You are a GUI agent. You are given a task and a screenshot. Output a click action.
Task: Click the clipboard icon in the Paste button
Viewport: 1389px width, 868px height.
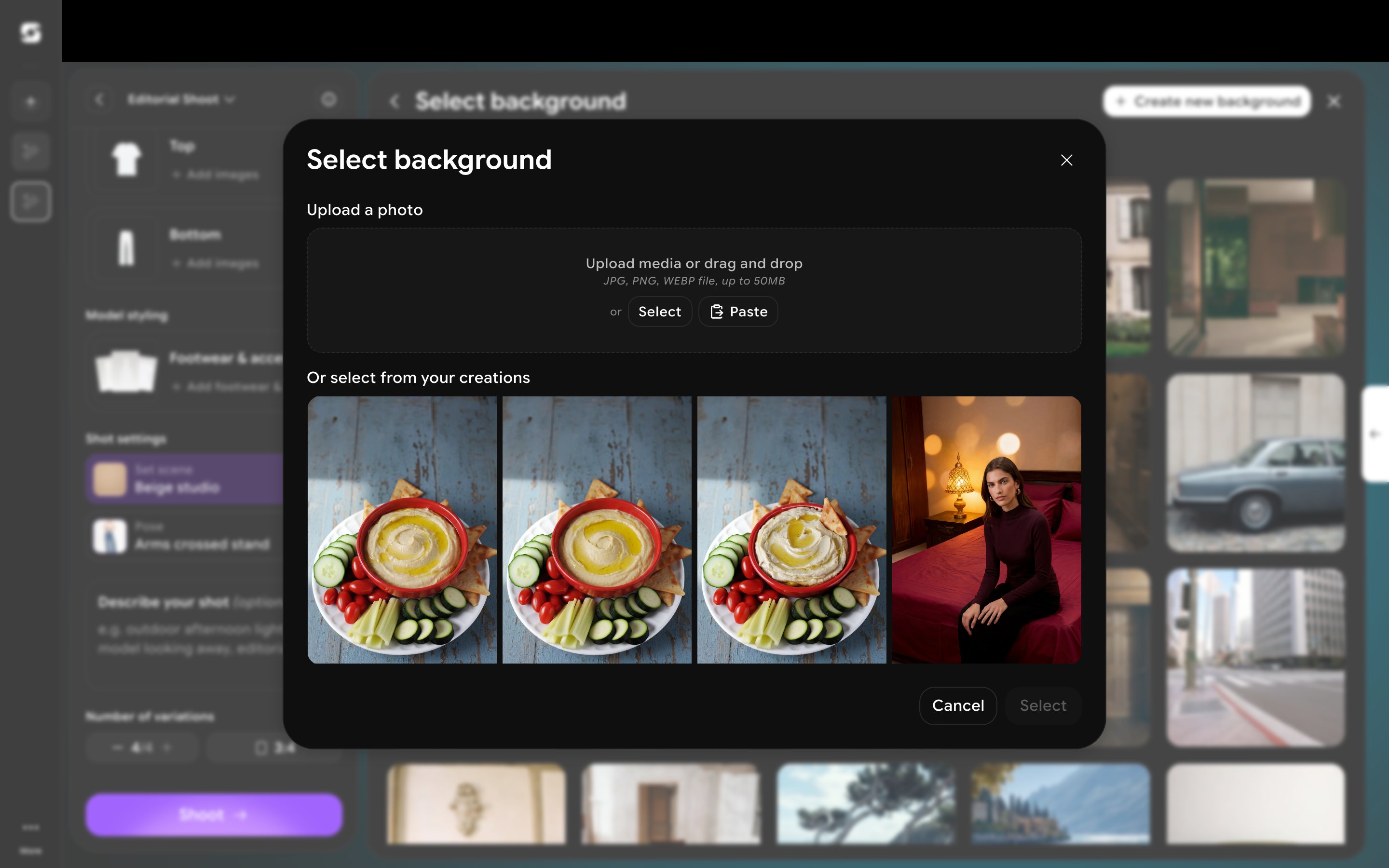click(x=717, y=312)
